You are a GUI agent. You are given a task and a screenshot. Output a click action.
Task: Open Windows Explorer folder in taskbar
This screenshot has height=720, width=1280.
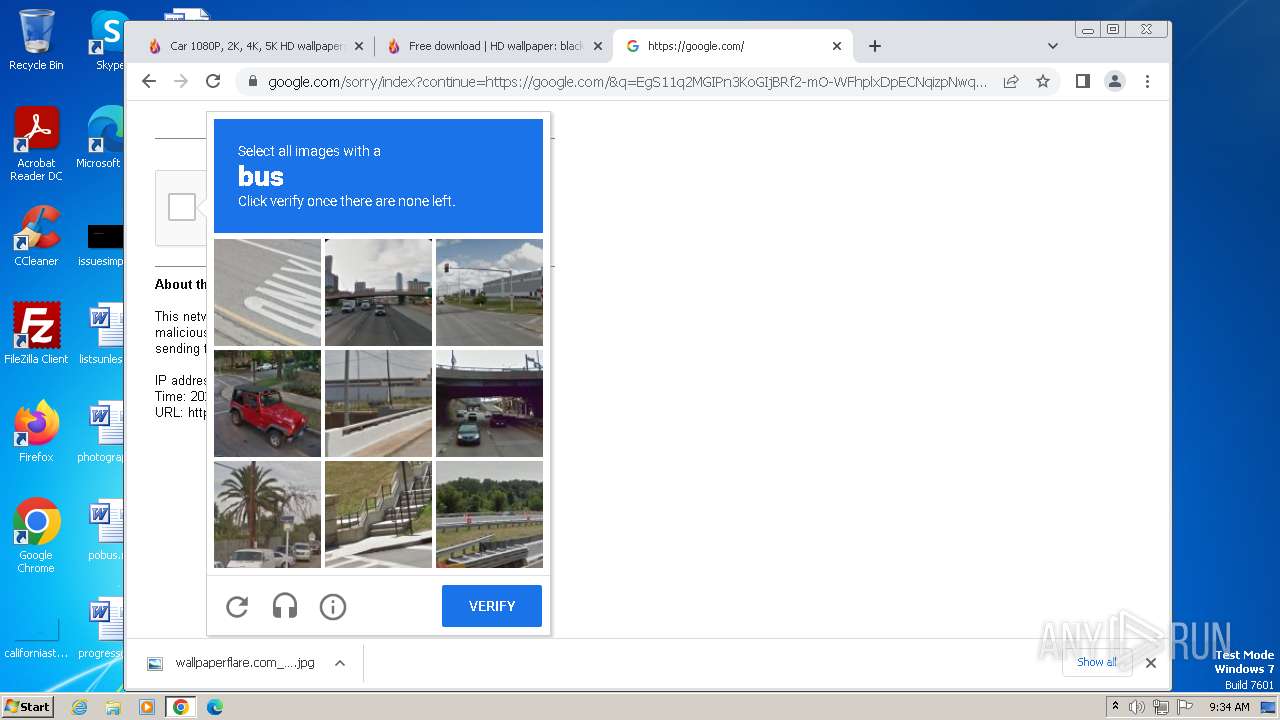[113, 707]
